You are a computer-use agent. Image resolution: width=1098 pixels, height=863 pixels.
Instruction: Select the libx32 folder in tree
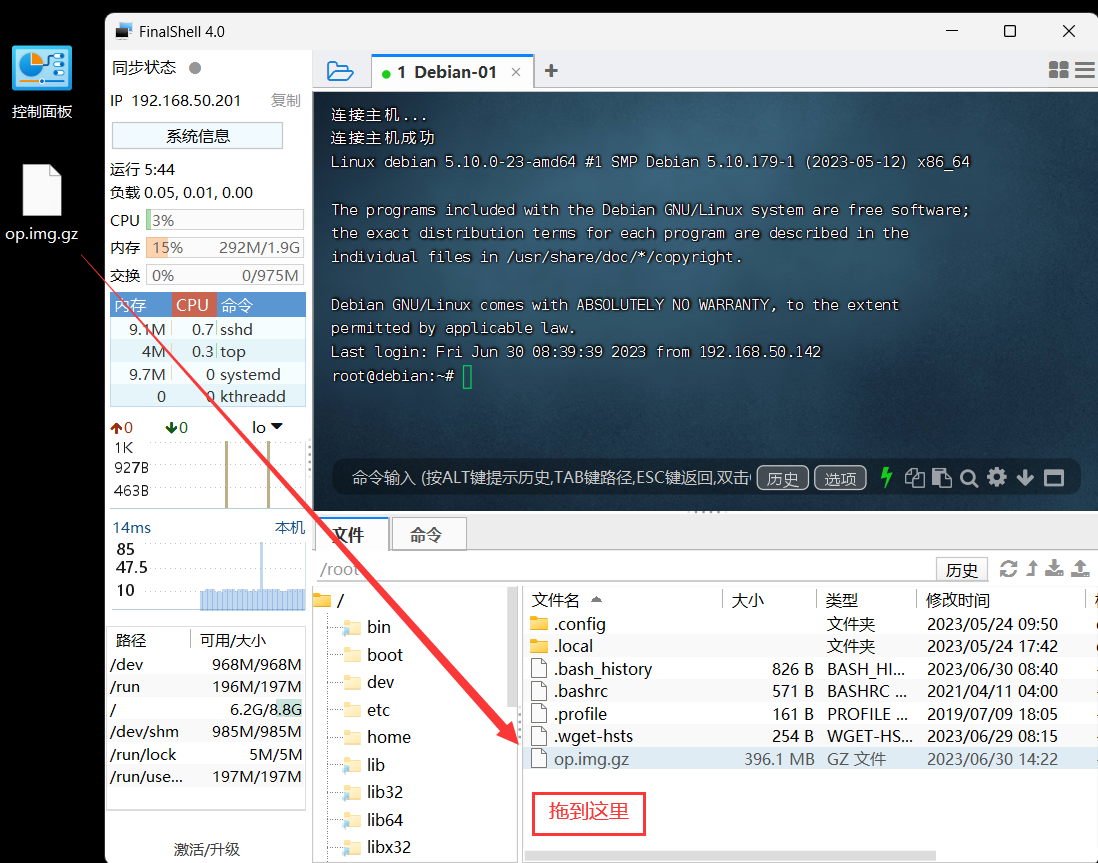377,847
